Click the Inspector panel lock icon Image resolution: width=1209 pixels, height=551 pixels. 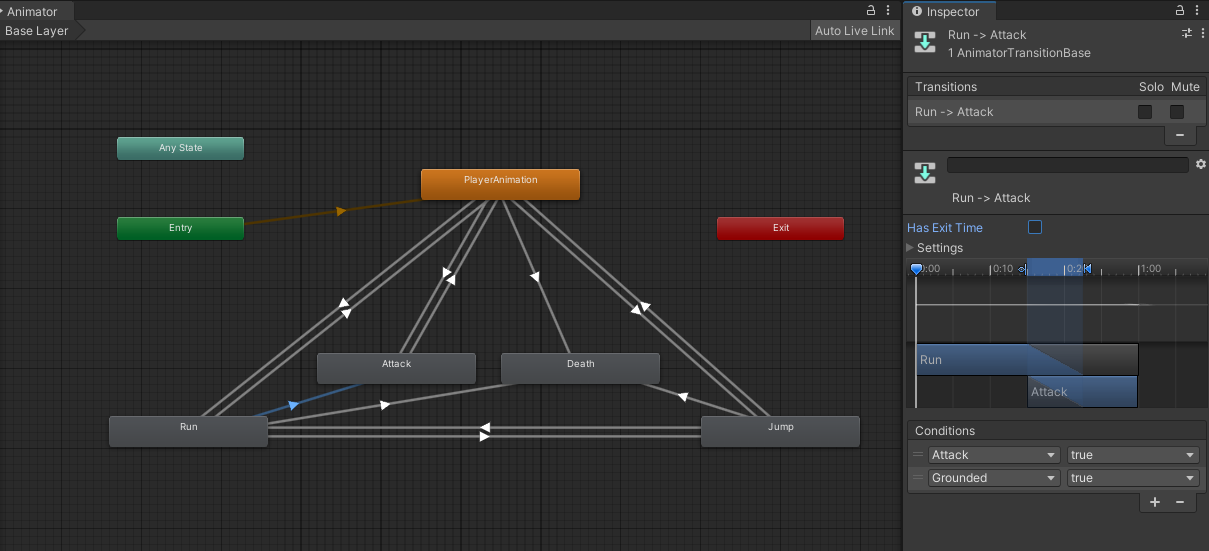[x=1180, y=11]
